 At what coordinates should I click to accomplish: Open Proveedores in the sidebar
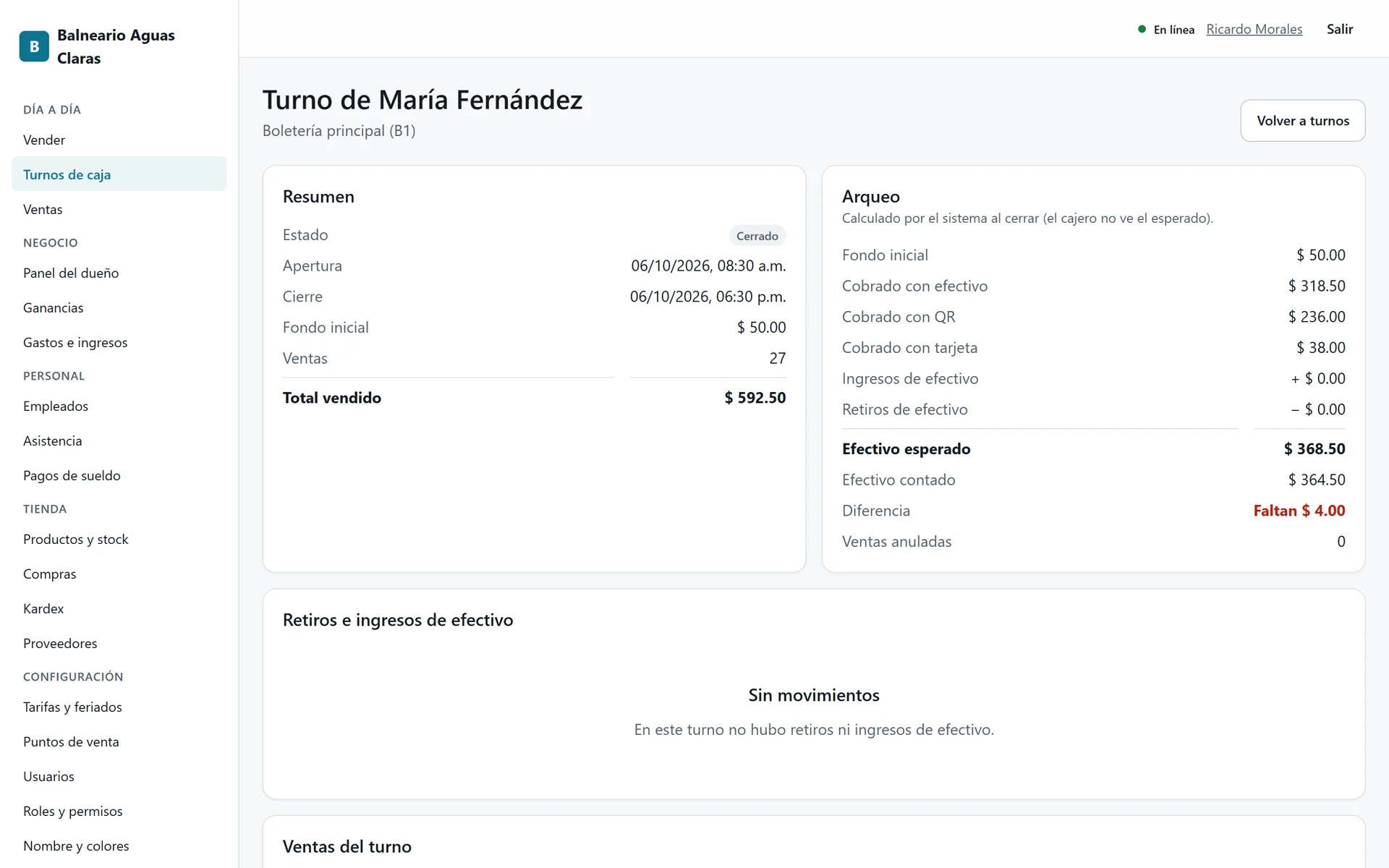coord(119,643)
